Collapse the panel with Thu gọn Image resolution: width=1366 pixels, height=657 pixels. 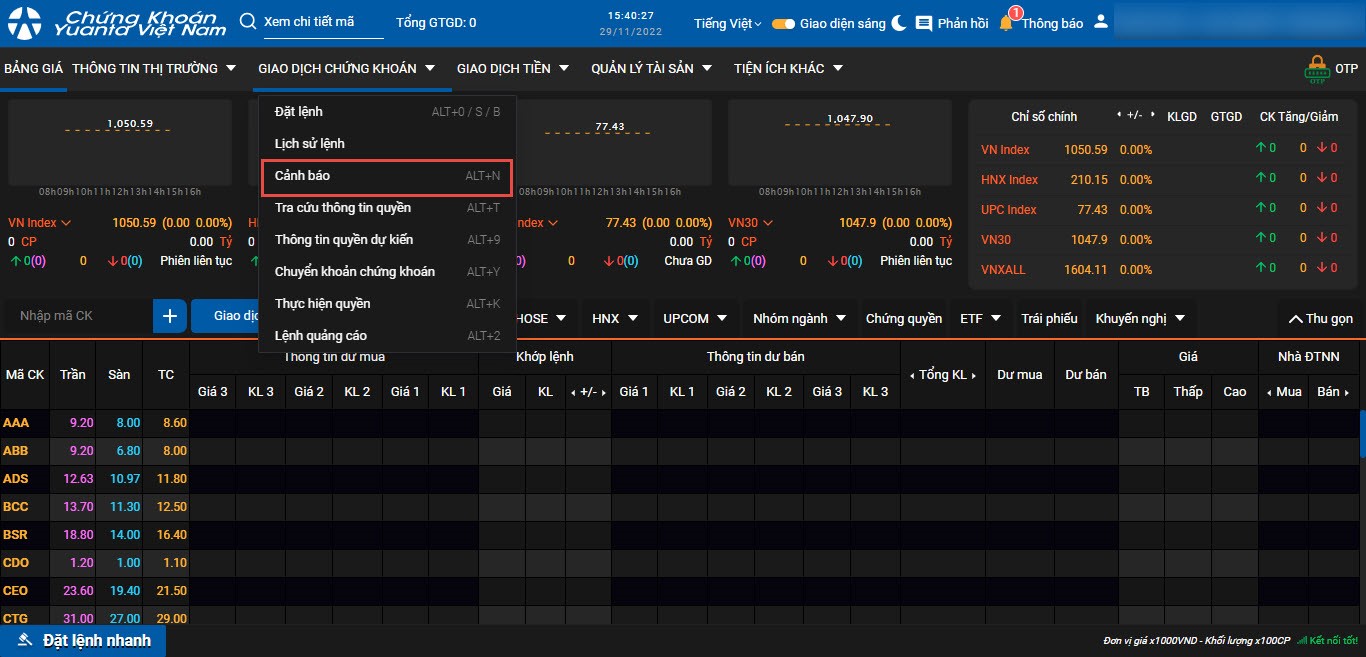click(x=1320, y=318)
